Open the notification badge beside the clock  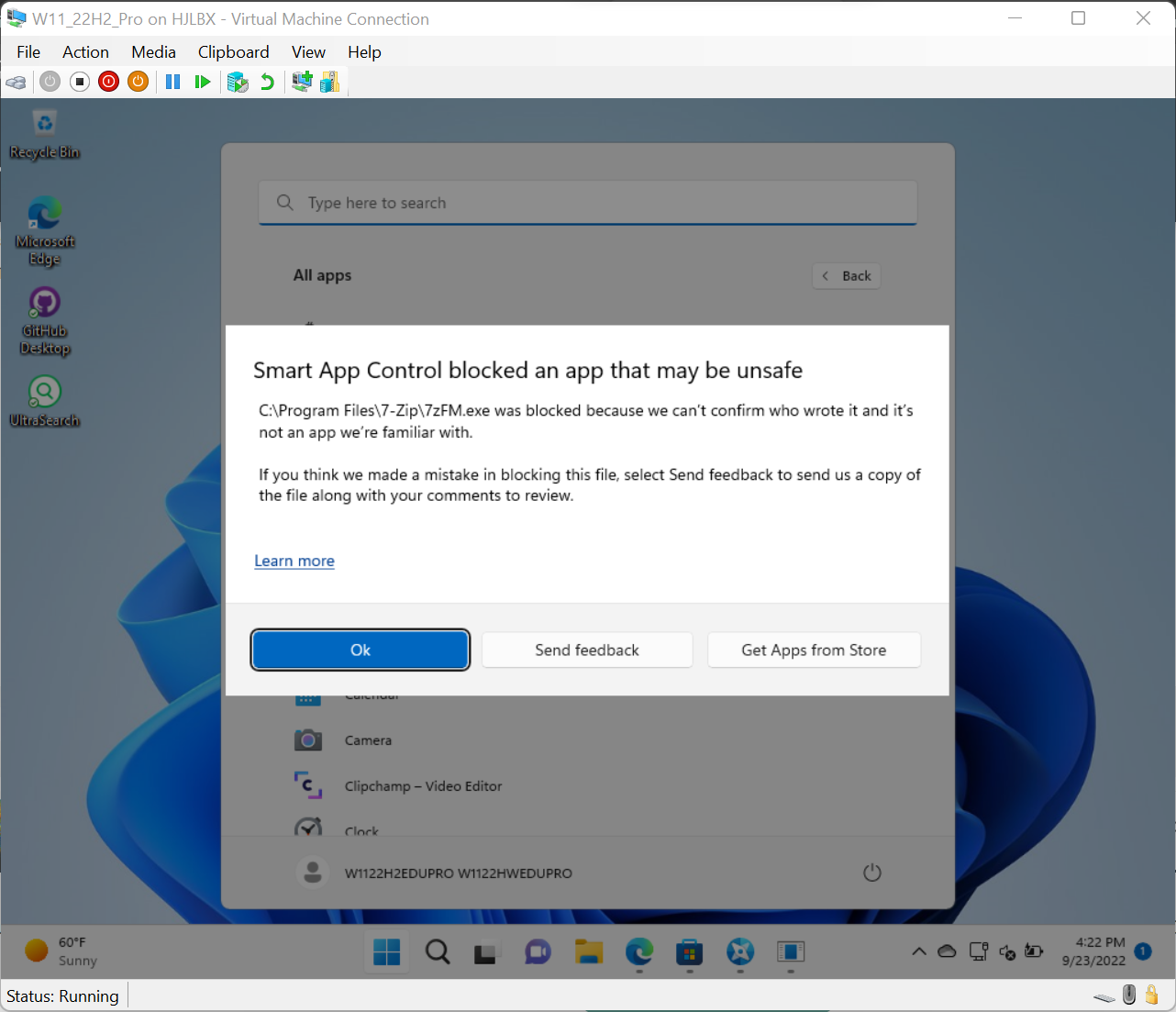pyautogui.click(x=1143, y=951)
